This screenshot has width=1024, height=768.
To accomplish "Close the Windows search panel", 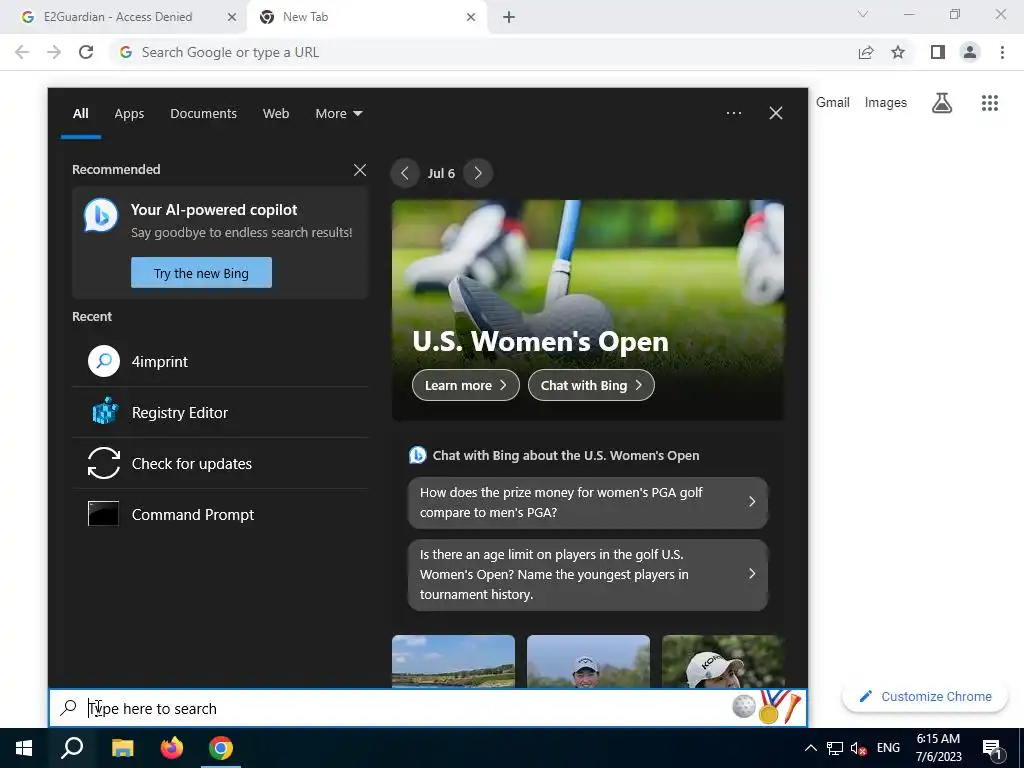I will coord(776,113).
